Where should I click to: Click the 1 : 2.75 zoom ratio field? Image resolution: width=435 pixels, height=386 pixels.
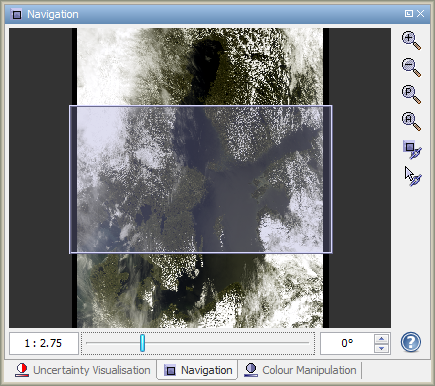44,343
